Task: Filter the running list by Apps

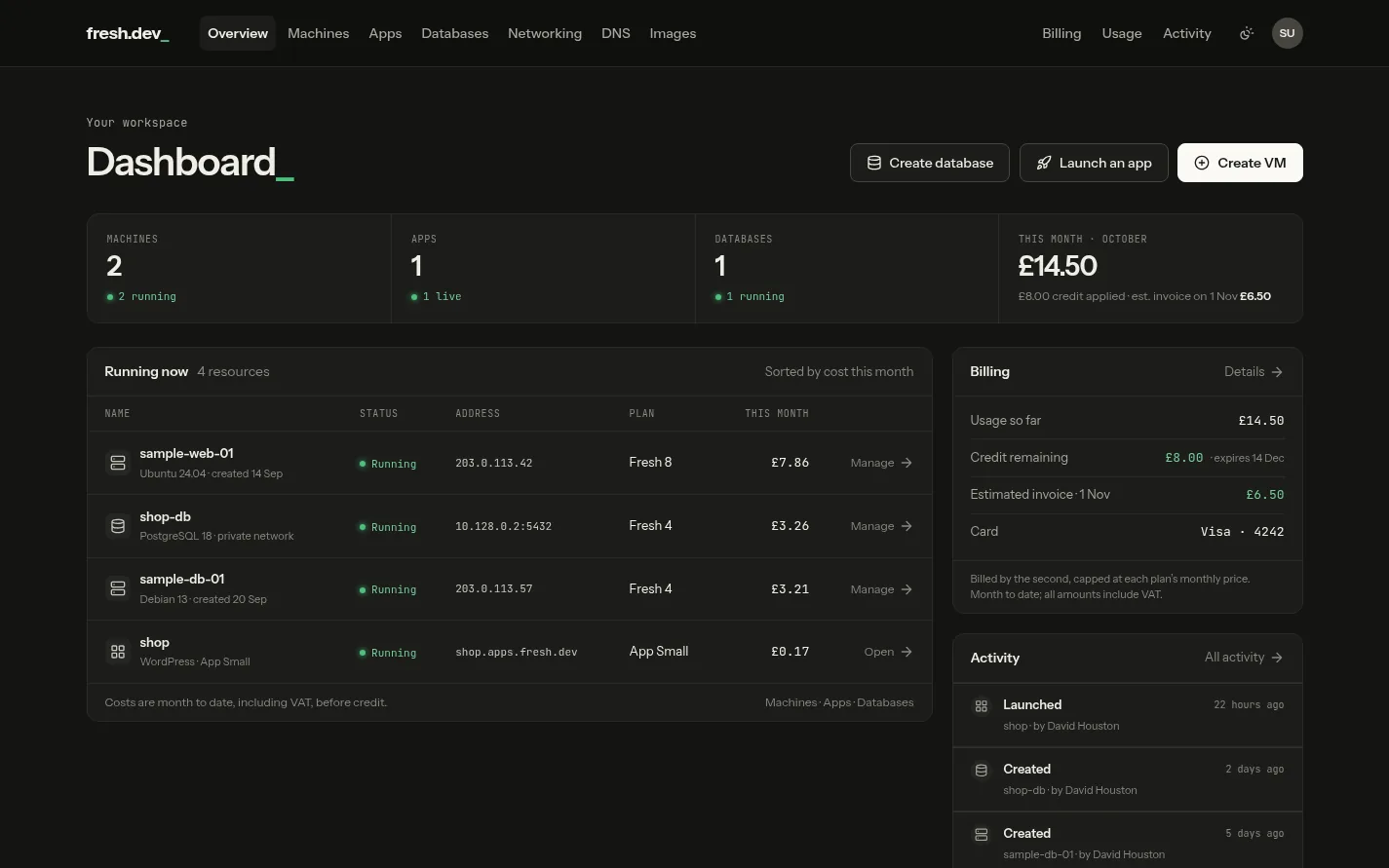Action: [836, 702]
